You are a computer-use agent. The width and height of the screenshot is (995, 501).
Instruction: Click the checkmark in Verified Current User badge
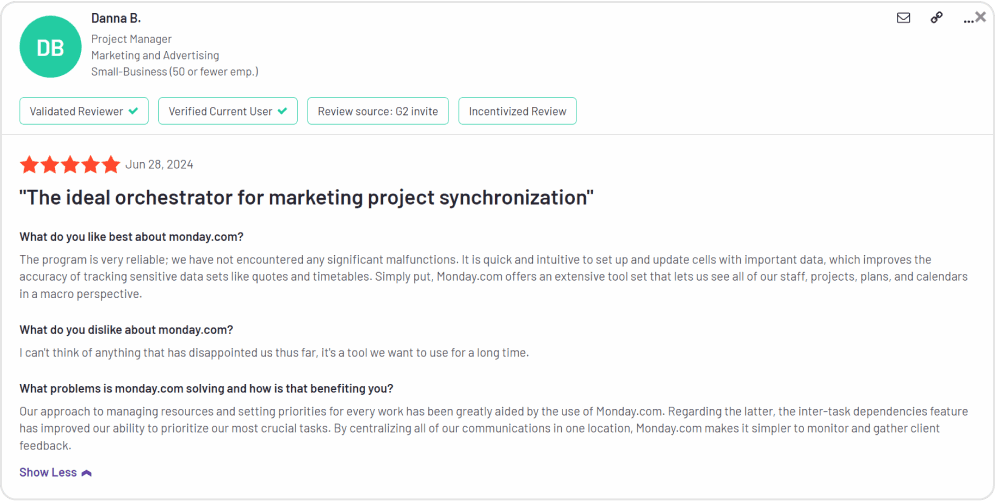[x=282, y=111]
